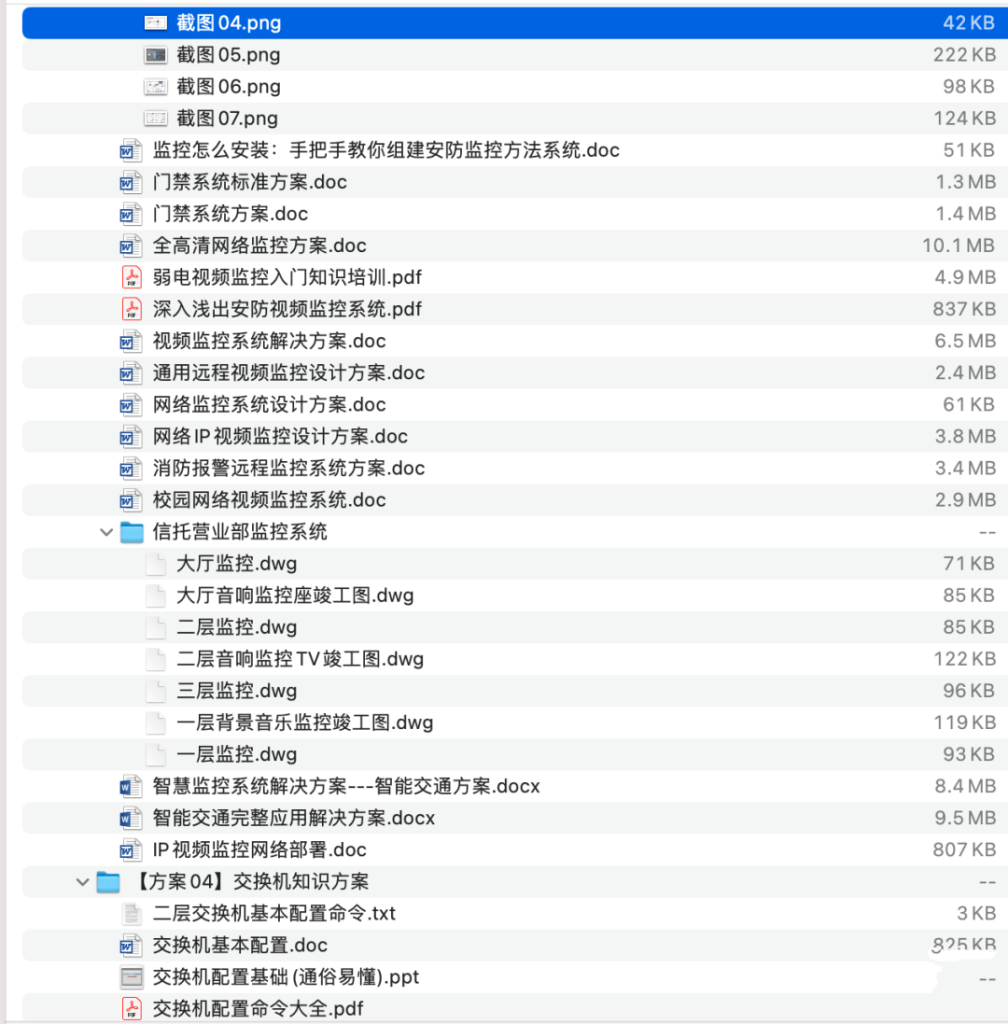Image resolution: width=1008 pixels, height=1024 pixels.
Task: Open 交换机配置命令大全.pdf
Action: click(x=260, y=1009)
